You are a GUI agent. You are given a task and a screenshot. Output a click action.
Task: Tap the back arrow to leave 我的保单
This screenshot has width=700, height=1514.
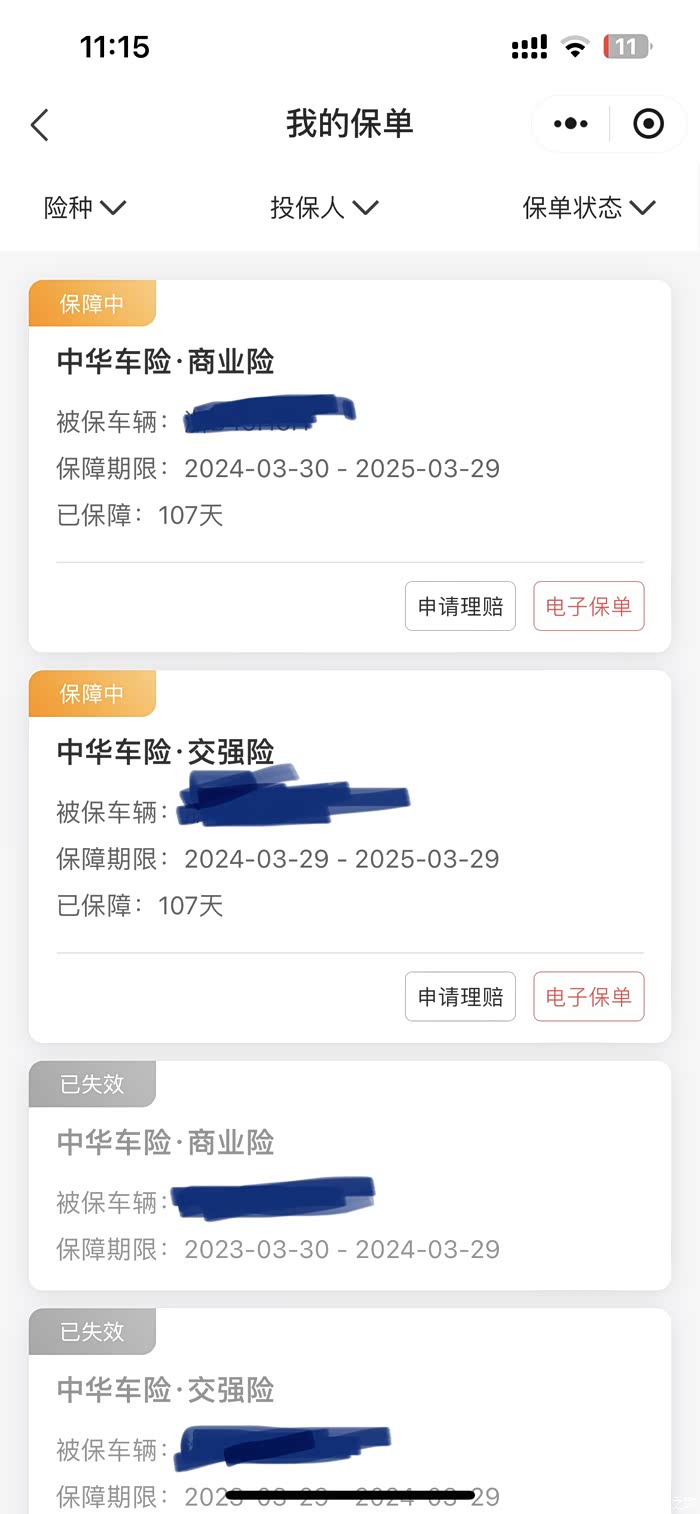(40, 124)
